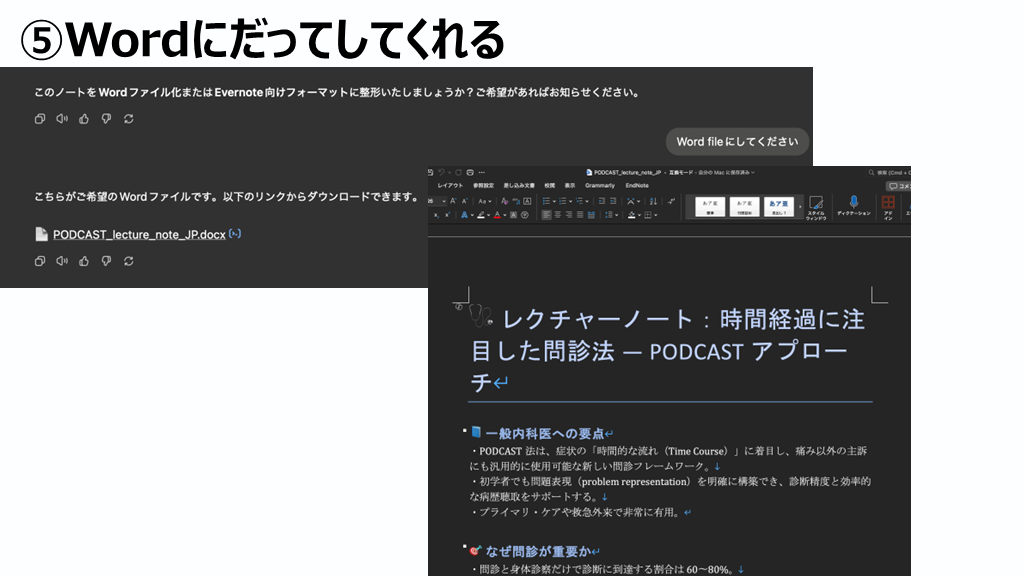Click read-aloud speaker icon under first response
Image resolution: width=1024 pixels, height=576 pixels.
pos(62,119)
